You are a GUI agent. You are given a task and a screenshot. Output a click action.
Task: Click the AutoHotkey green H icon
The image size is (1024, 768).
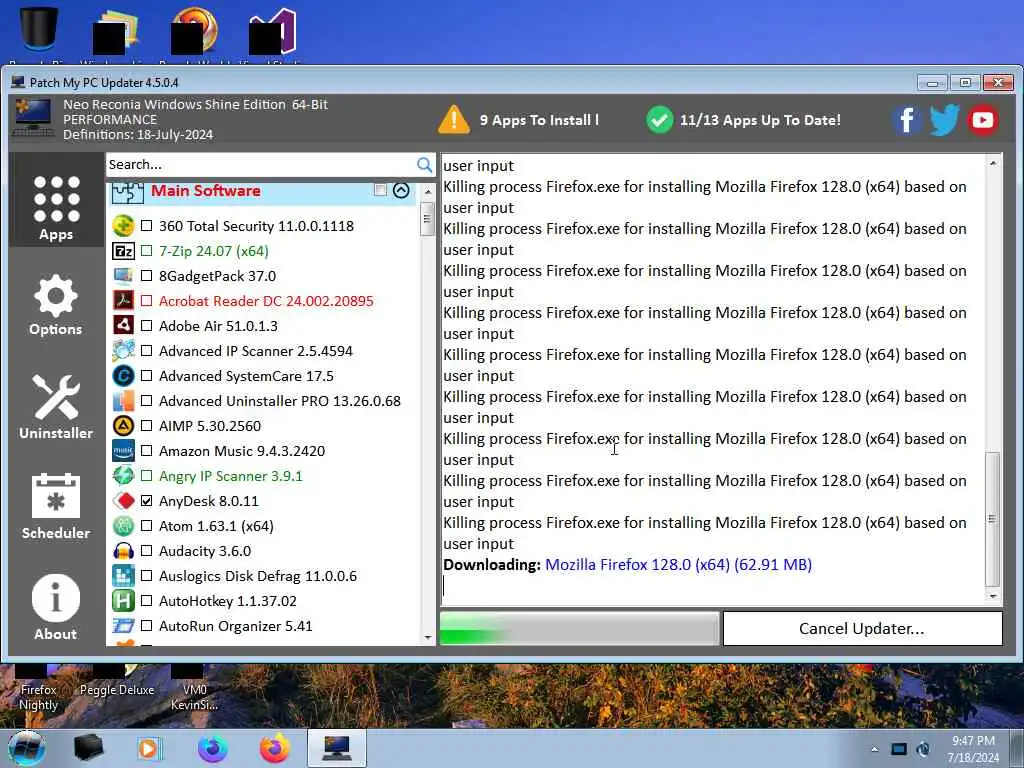coord(123,601)
